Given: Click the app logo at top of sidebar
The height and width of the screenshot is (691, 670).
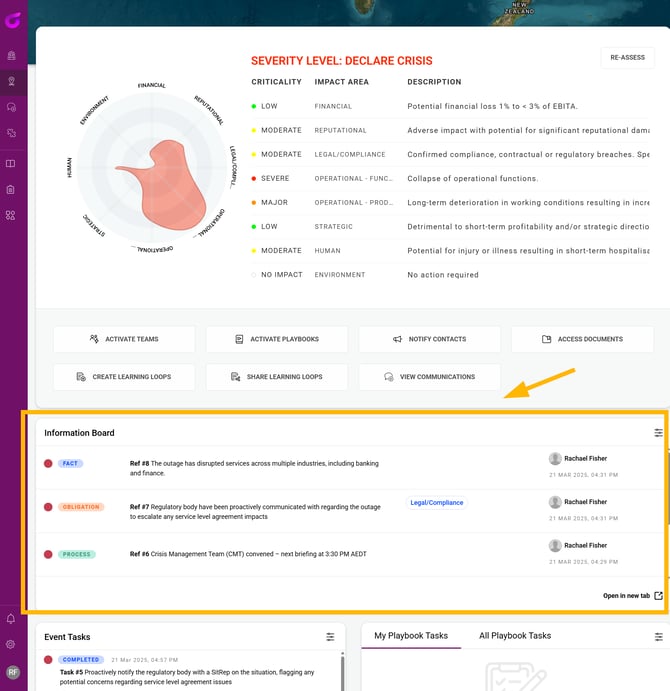Looking at the screenshot, I should pyautogui.click(x=13, y=20).
